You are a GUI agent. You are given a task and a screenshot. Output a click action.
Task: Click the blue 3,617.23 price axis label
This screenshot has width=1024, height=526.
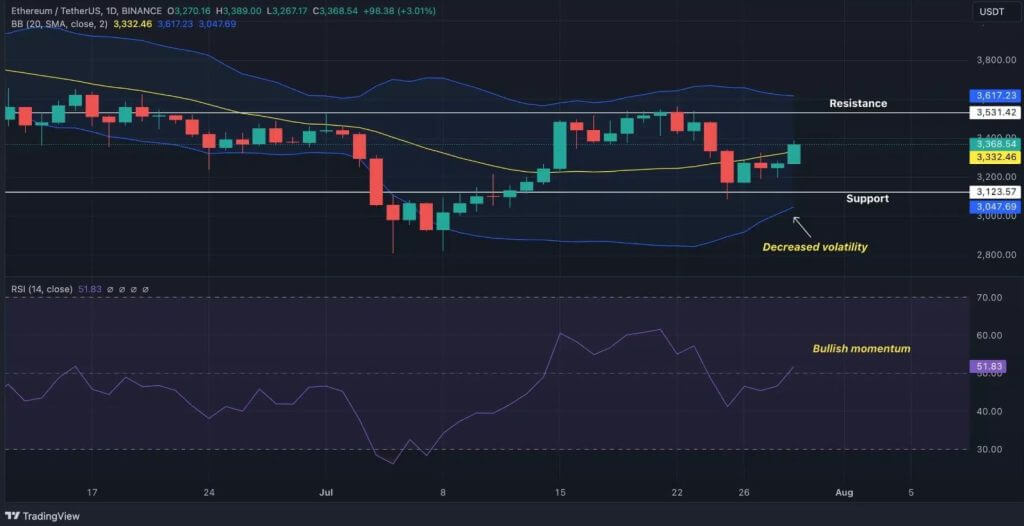click(995, 95)
